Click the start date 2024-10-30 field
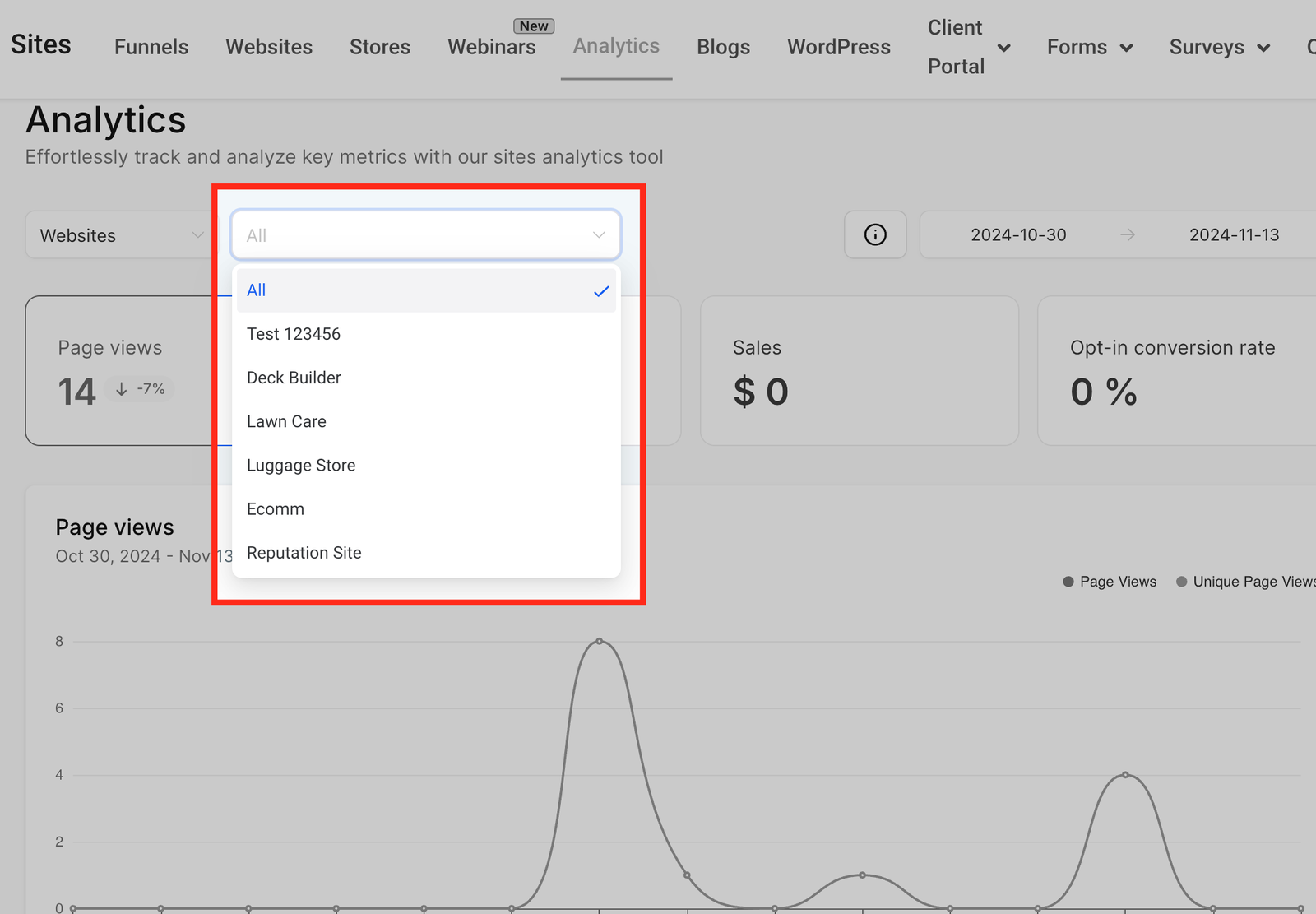This screenshot has width=1316, height=914. click(x=1018, y=235)
